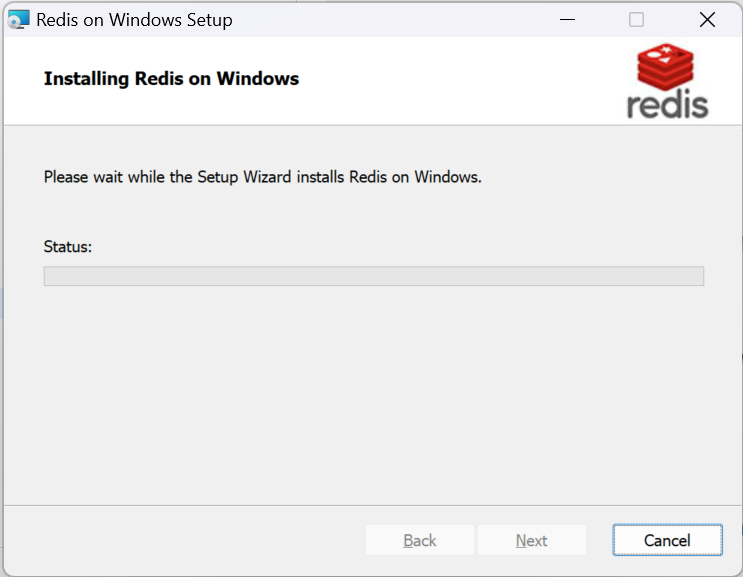Screen dimensions: 743x577
Task: Click the greyed-out maximize button
Action: tap(636, 20)
